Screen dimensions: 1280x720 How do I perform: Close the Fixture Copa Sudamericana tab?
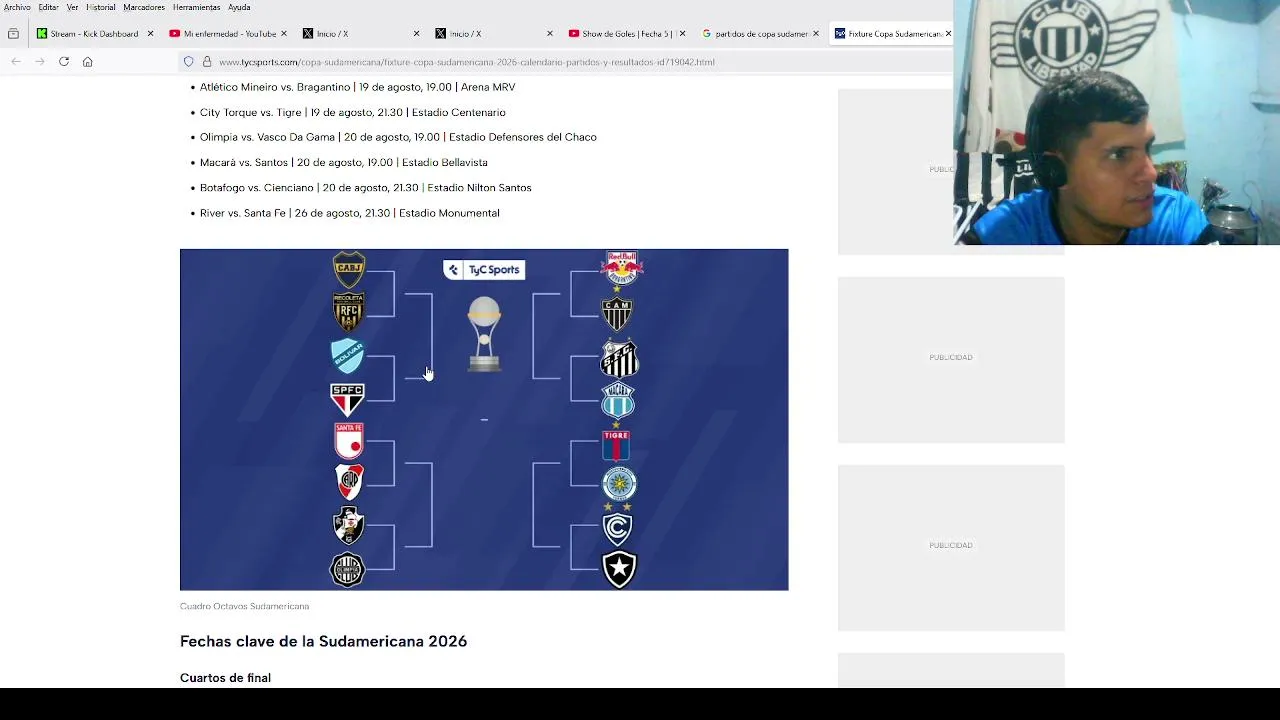pos(948,34)
